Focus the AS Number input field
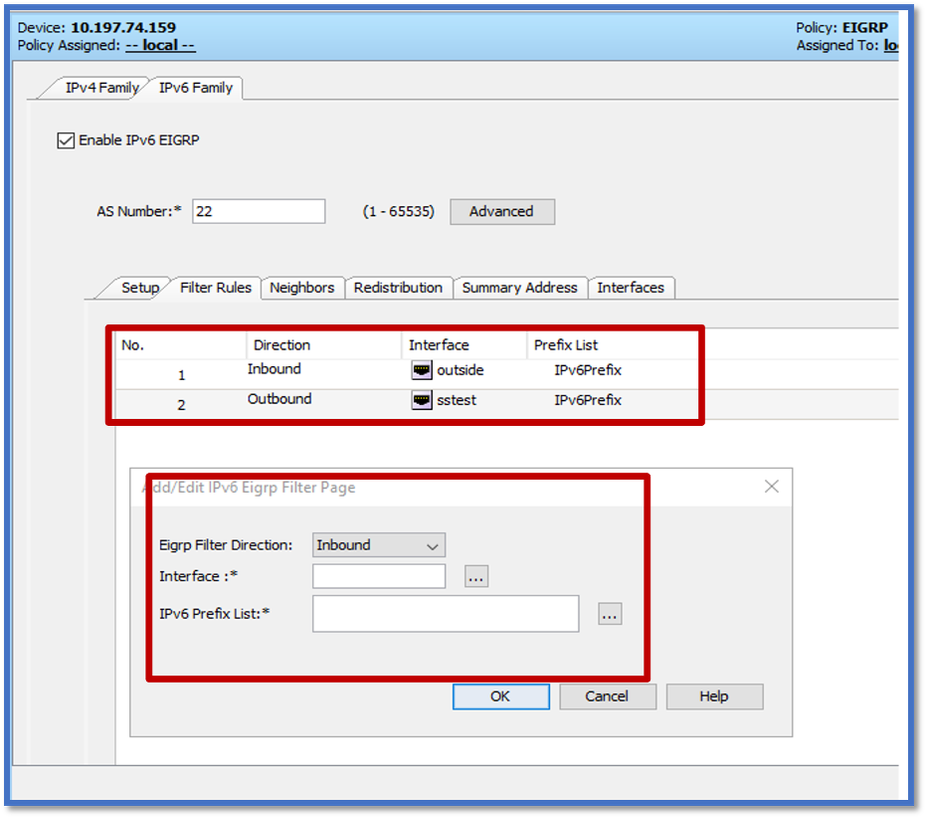 tap(258, 212)
